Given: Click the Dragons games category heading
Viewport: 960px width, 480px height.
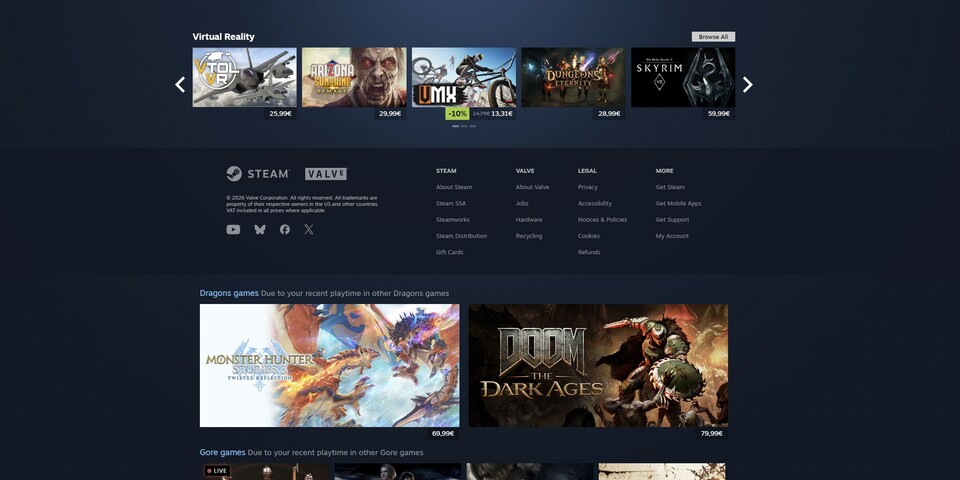Looking at the screenshot, I should tap(229, 293).
